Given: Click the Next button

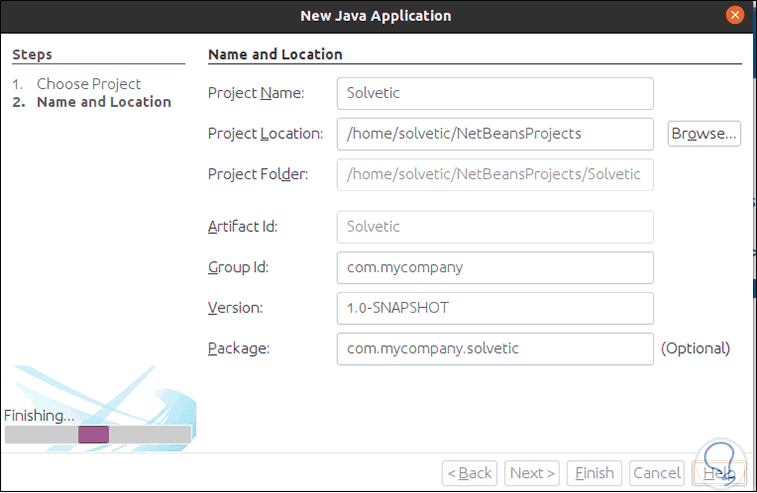Looking at the screenshot, I should [x=533, y=473].
